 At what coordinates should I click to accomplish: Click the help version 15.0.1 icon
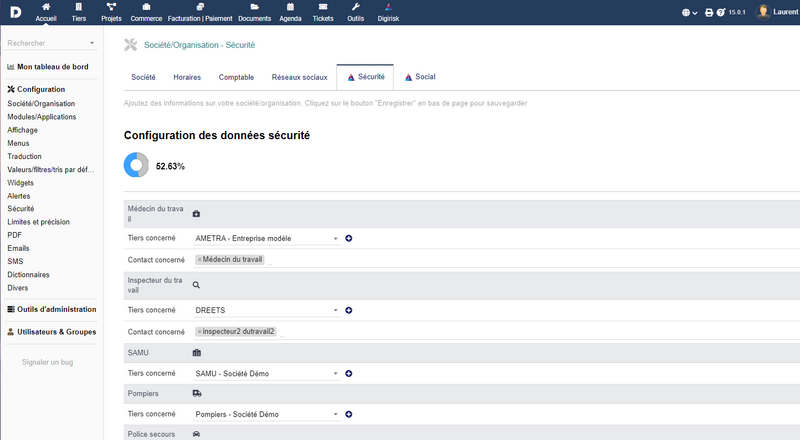coord(720,12)
